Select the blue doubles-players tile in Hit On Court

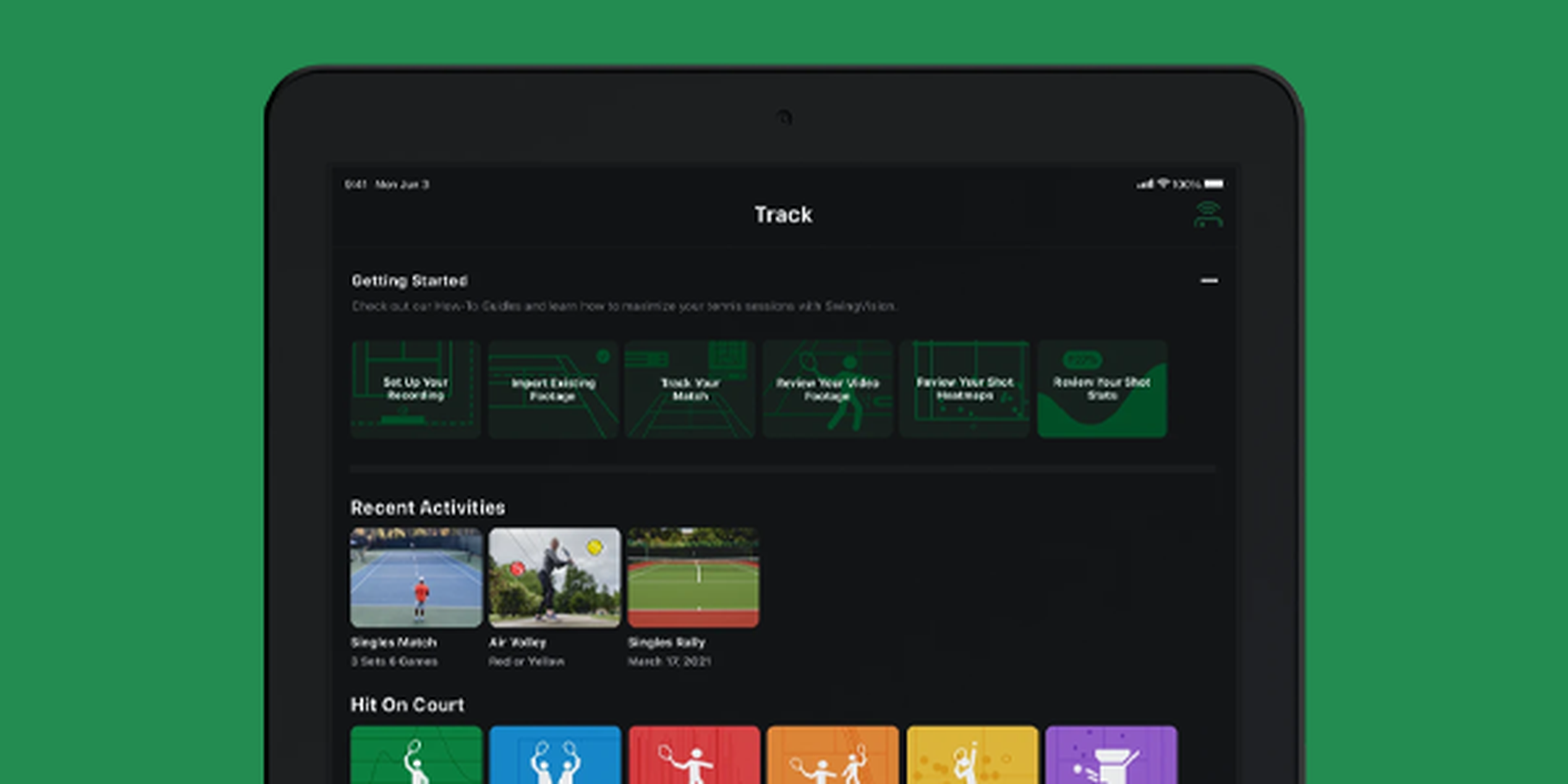point(555,755)
